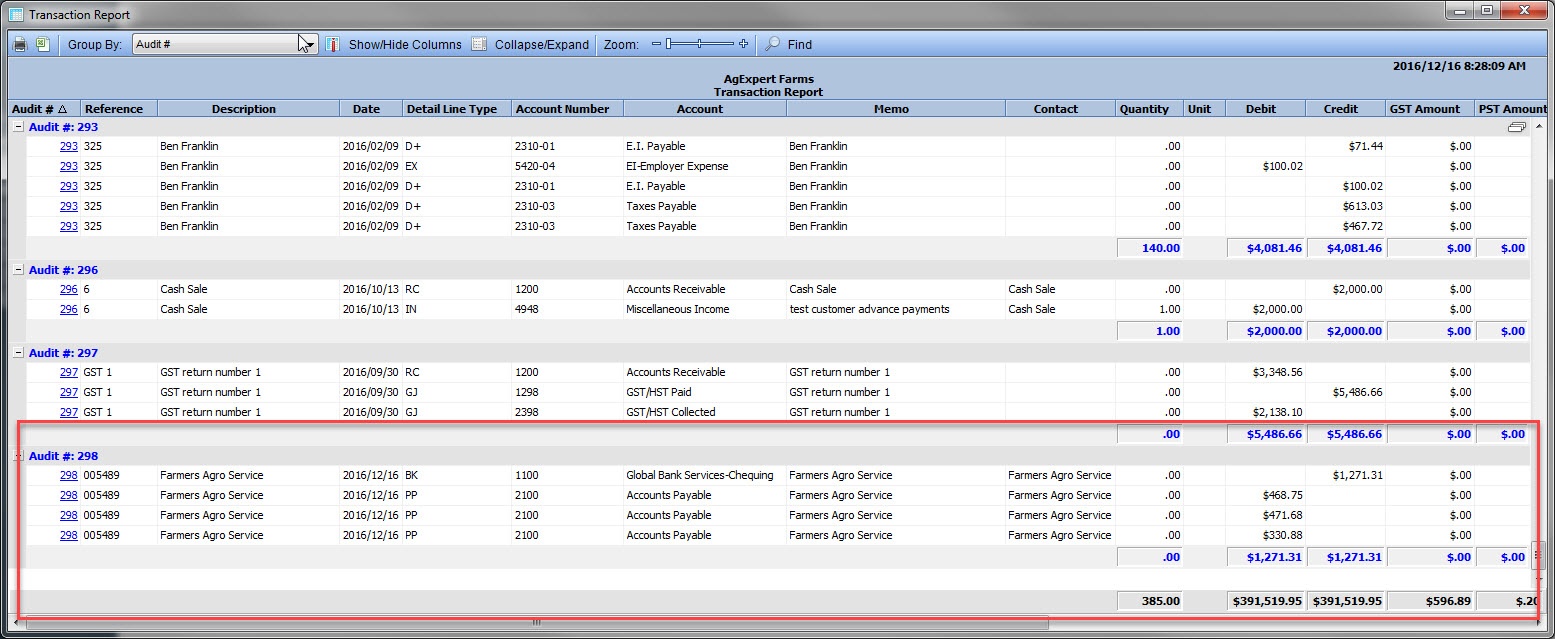Image resolution: width=1555 pixels, height=639 pixels.
Task: Sort by the Reference column header
Action: (x=118, y=109)
